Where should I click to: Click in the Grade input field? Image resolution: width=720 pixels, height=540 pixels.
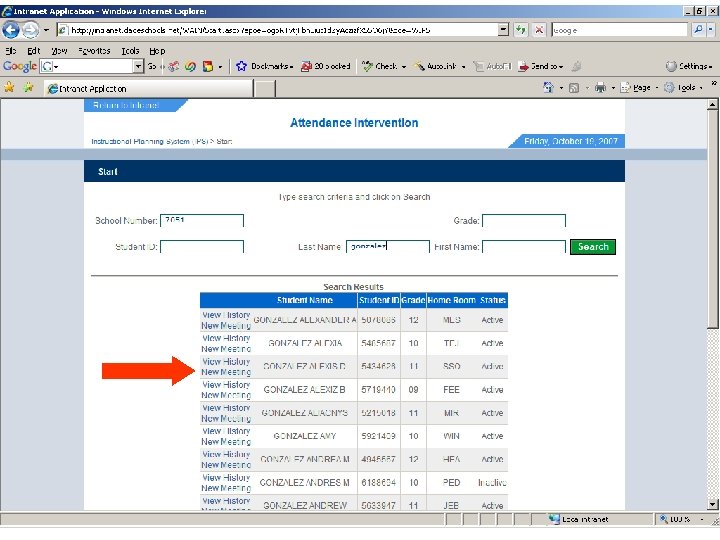coord(523,220)
